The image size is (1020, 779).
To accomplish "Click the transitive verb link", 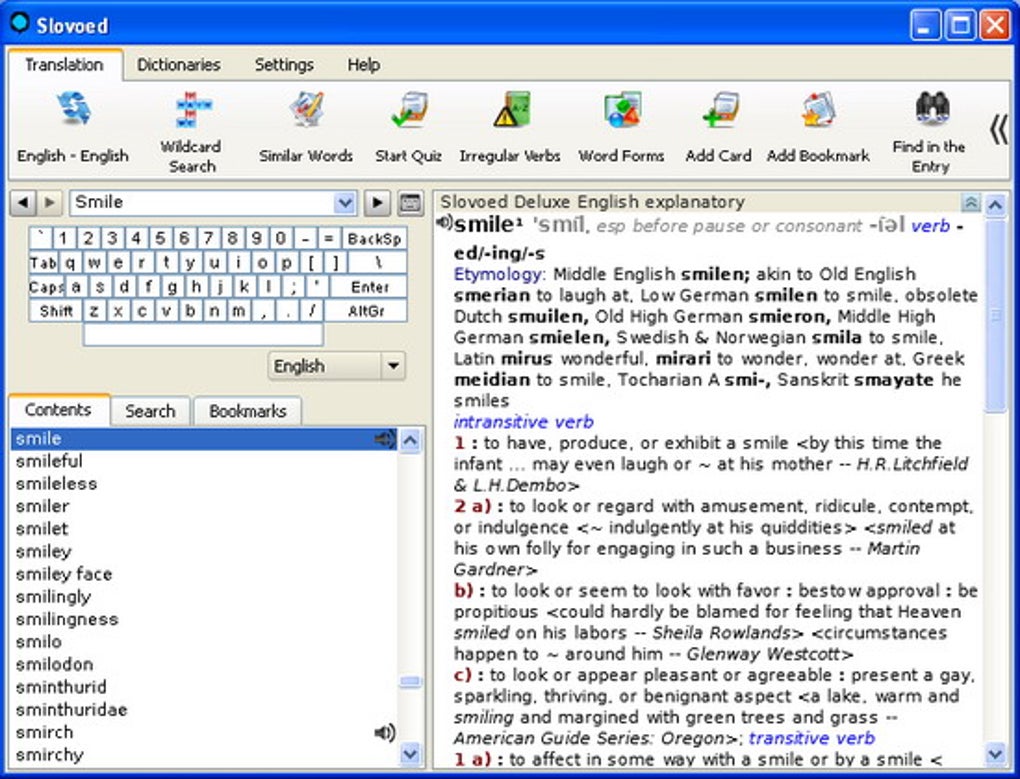I will point(812,738).
